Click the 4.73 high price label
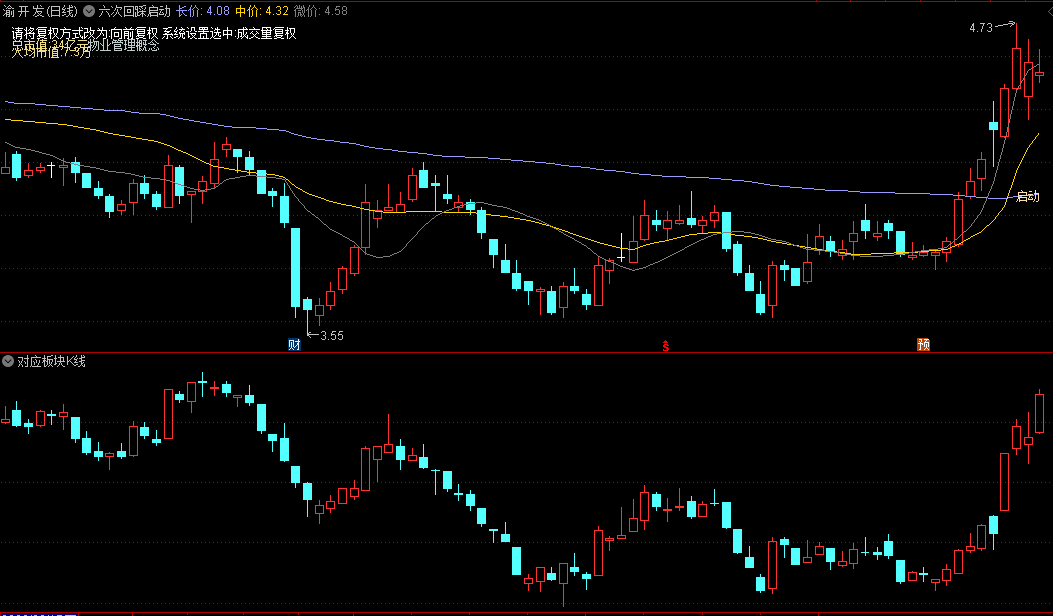 pos(980,28)
